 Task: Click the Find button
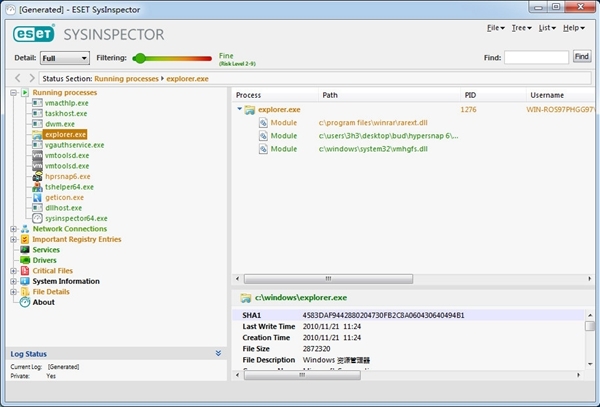click(582, 57)
